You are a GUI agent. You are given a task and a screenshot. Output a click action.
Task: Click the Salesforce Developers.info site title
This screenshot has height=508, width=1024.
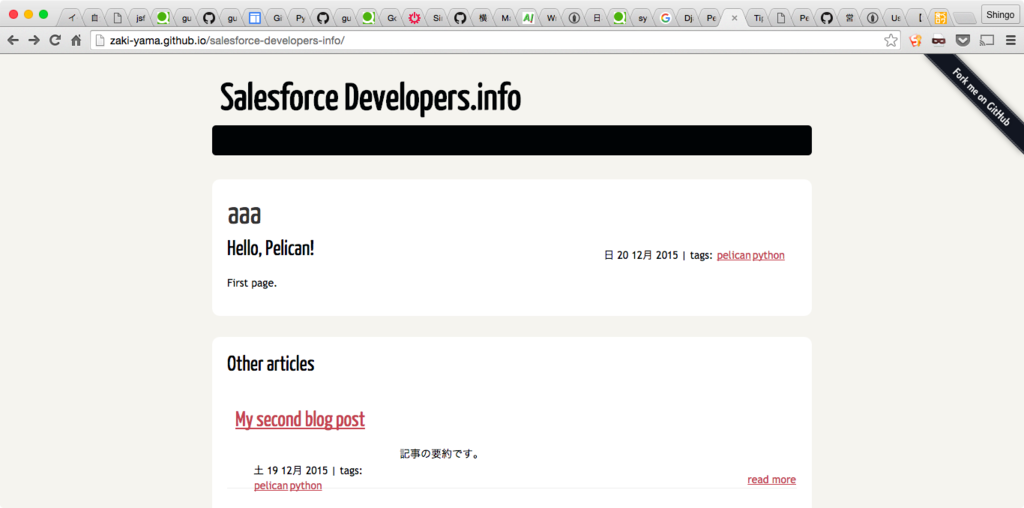coord(370,99)
